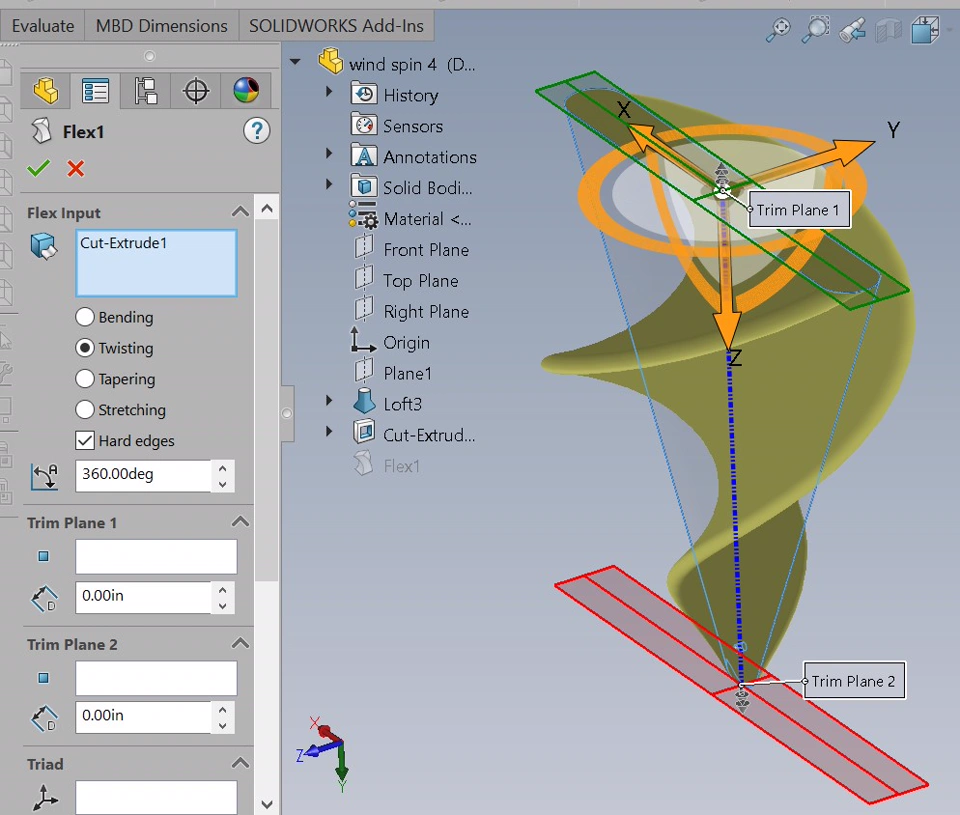This screenshot has width=960, height=815.
Task: Select the Tapering radio option
Action: pyautogui.click(x=84, y=378)
